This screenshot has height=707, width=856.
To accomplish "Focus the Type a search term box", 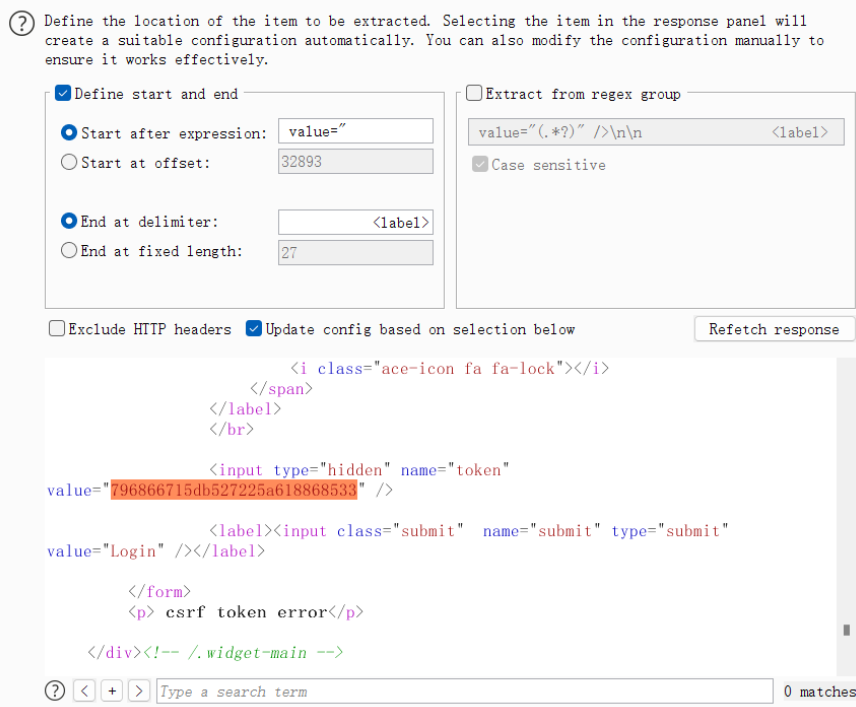I will [465, 691].
